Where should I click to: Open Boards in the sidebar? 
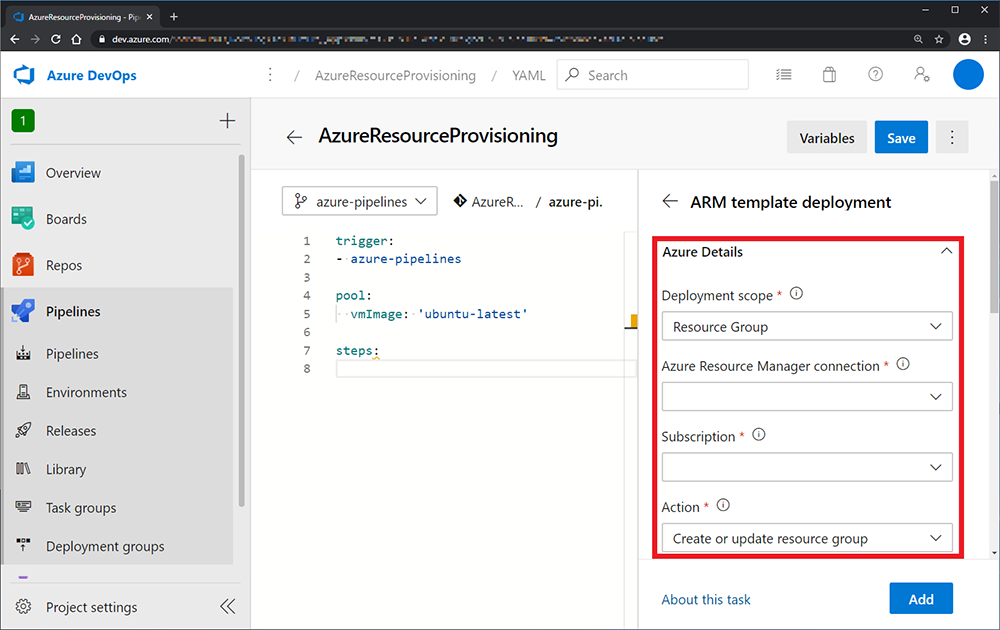[x=66, y=219]
